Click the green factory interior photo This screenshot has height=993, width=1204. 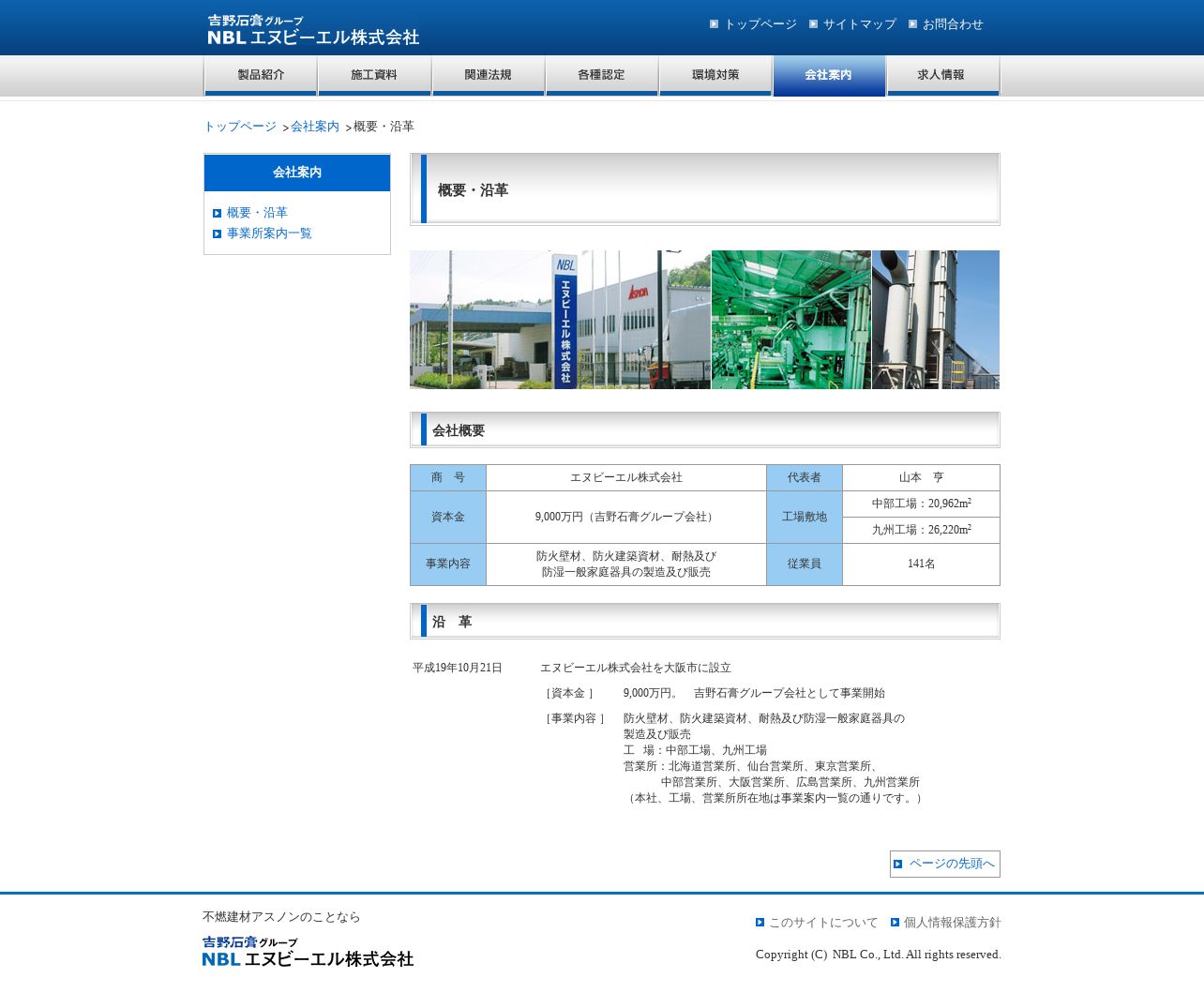[791, 320]
